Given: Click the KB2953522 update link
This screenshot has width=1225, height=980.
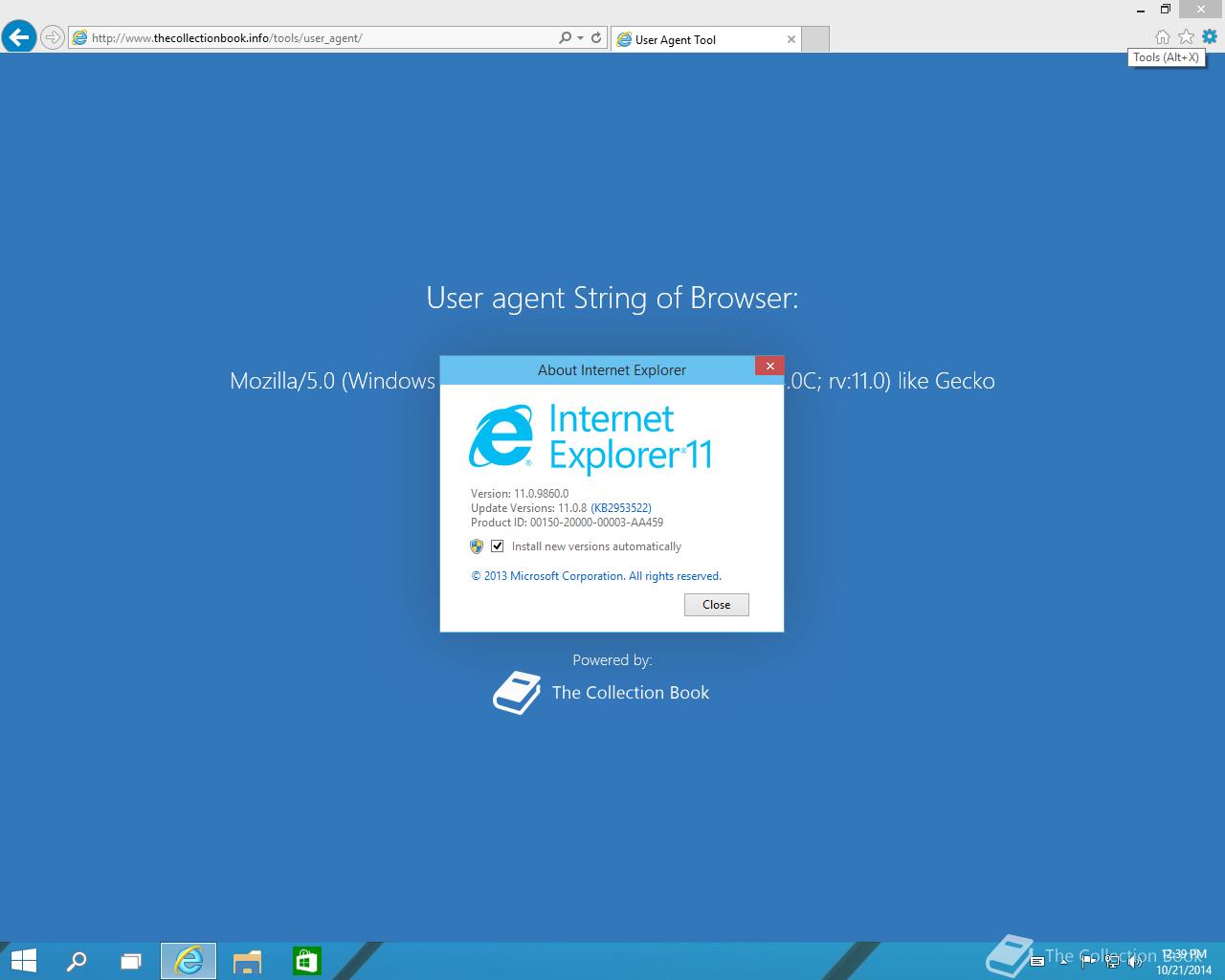Looking at the screenshot, I should click(621, 508).
